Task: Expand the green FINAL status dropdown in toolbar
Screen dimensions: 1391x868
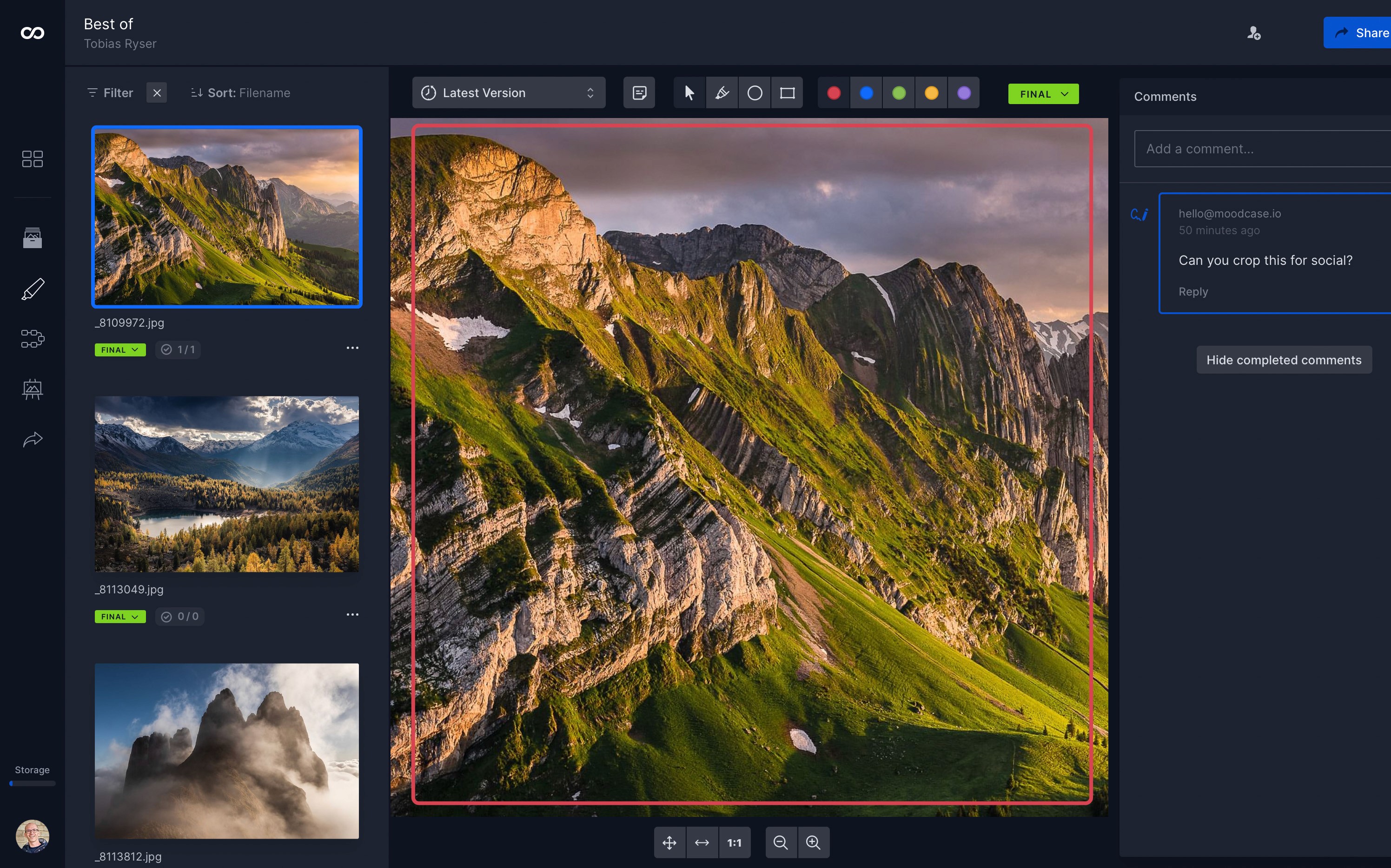Action: (1043, 94)
